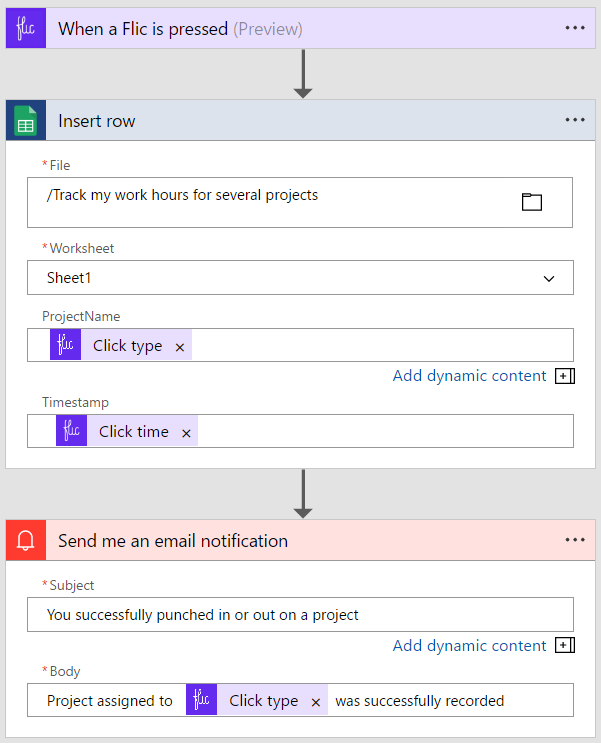601x743 pixels.
Task: Click the Flic trigger icon in header
Action: 26,28
